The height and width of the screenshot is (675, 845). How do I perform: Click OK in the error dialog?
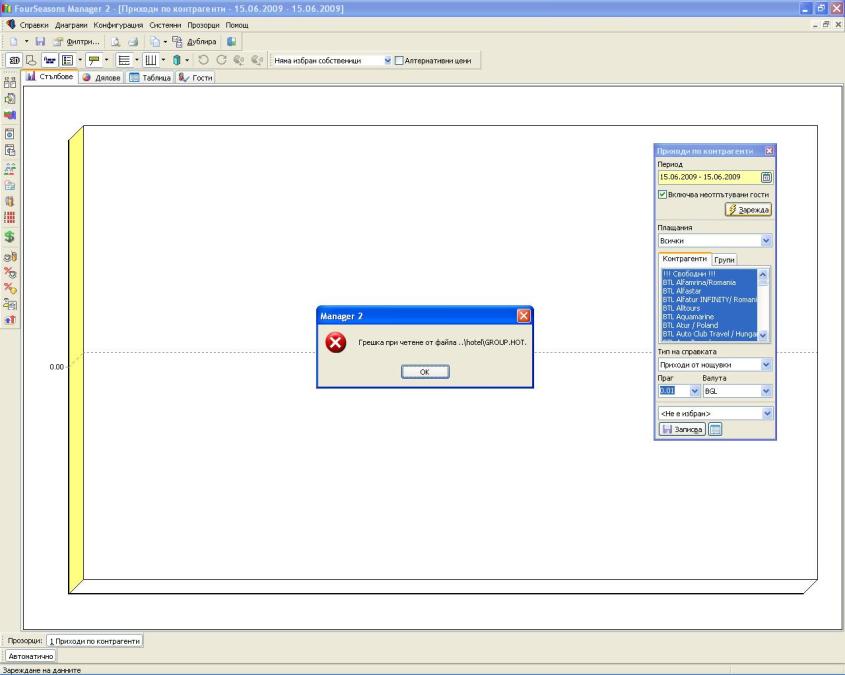click(x=424, y=371)
